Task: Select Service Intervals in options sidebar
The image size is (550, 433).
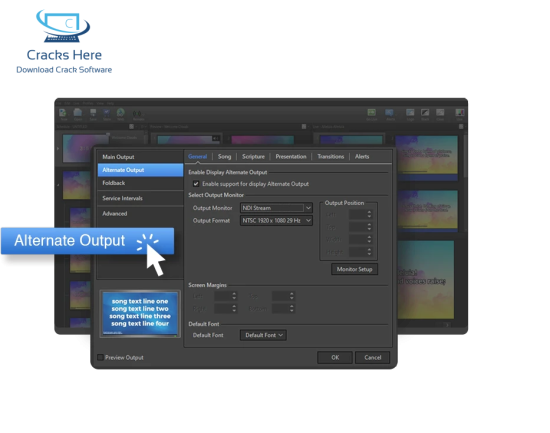Action: pos(140,198)
